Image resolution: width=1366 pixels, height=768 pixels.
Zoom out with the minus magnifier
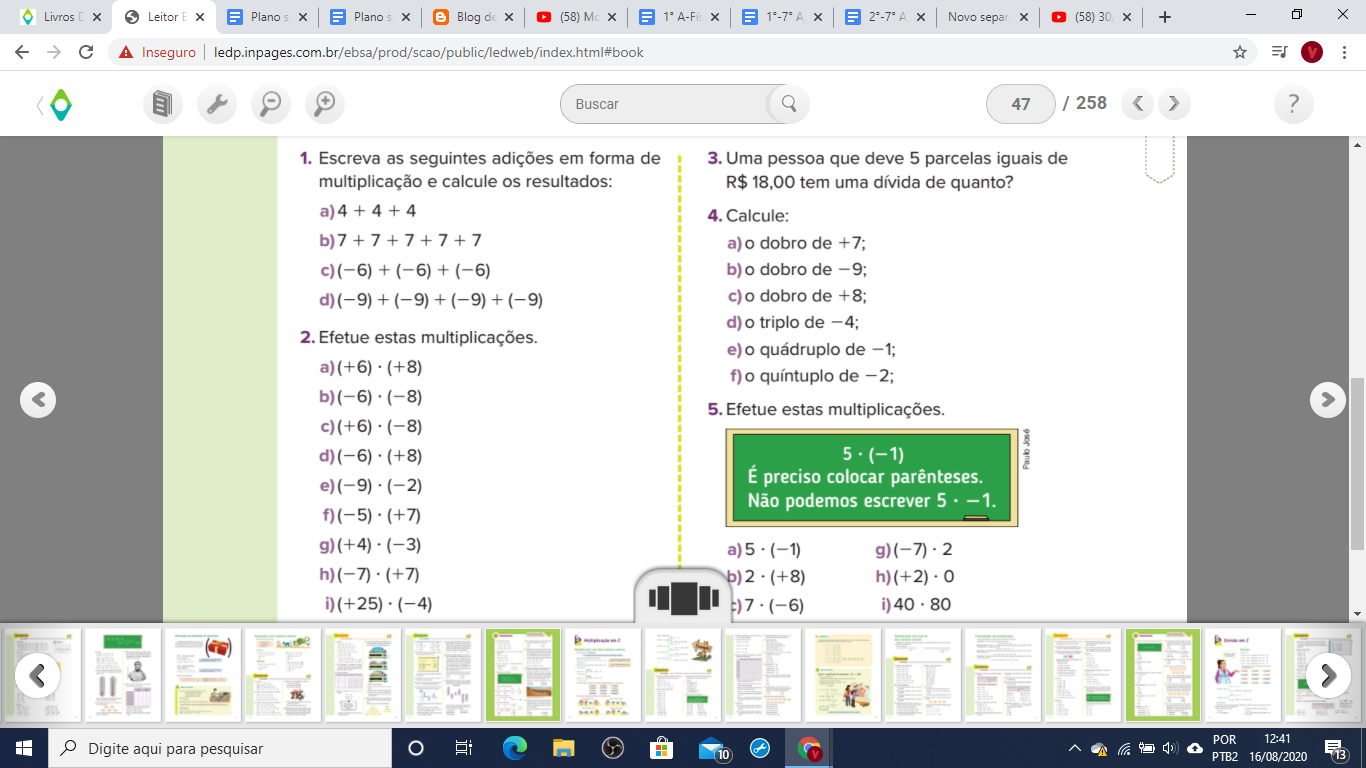coord(271,103)
